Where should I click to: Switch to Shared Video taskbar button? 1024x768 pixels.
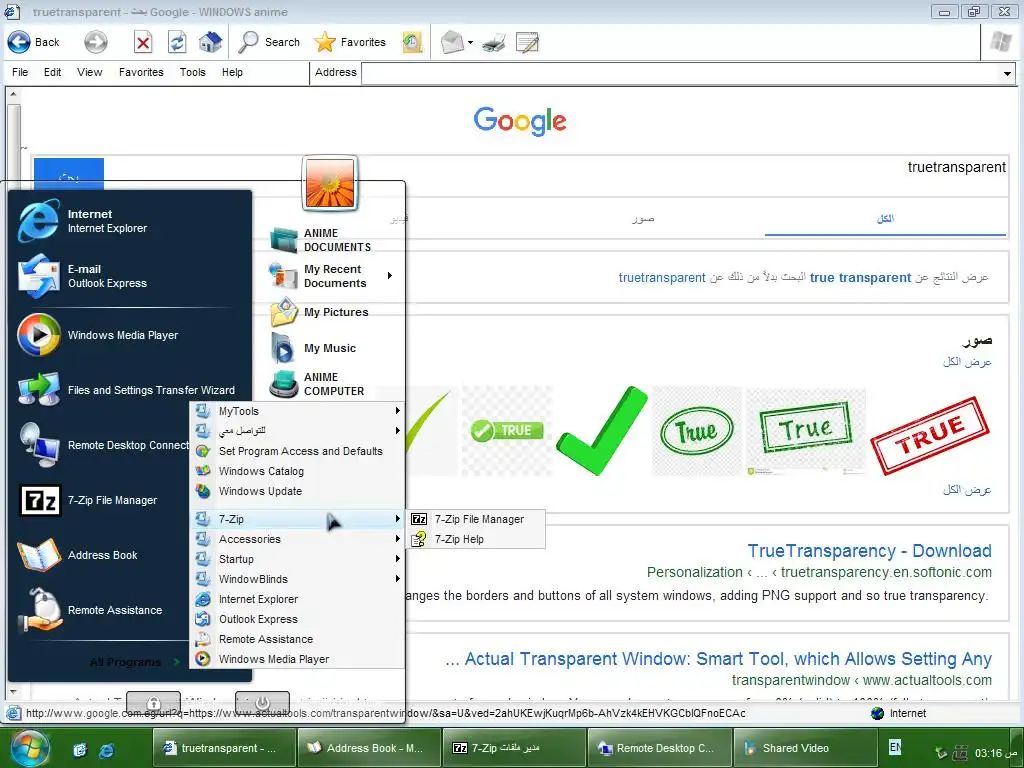(803, 748)
